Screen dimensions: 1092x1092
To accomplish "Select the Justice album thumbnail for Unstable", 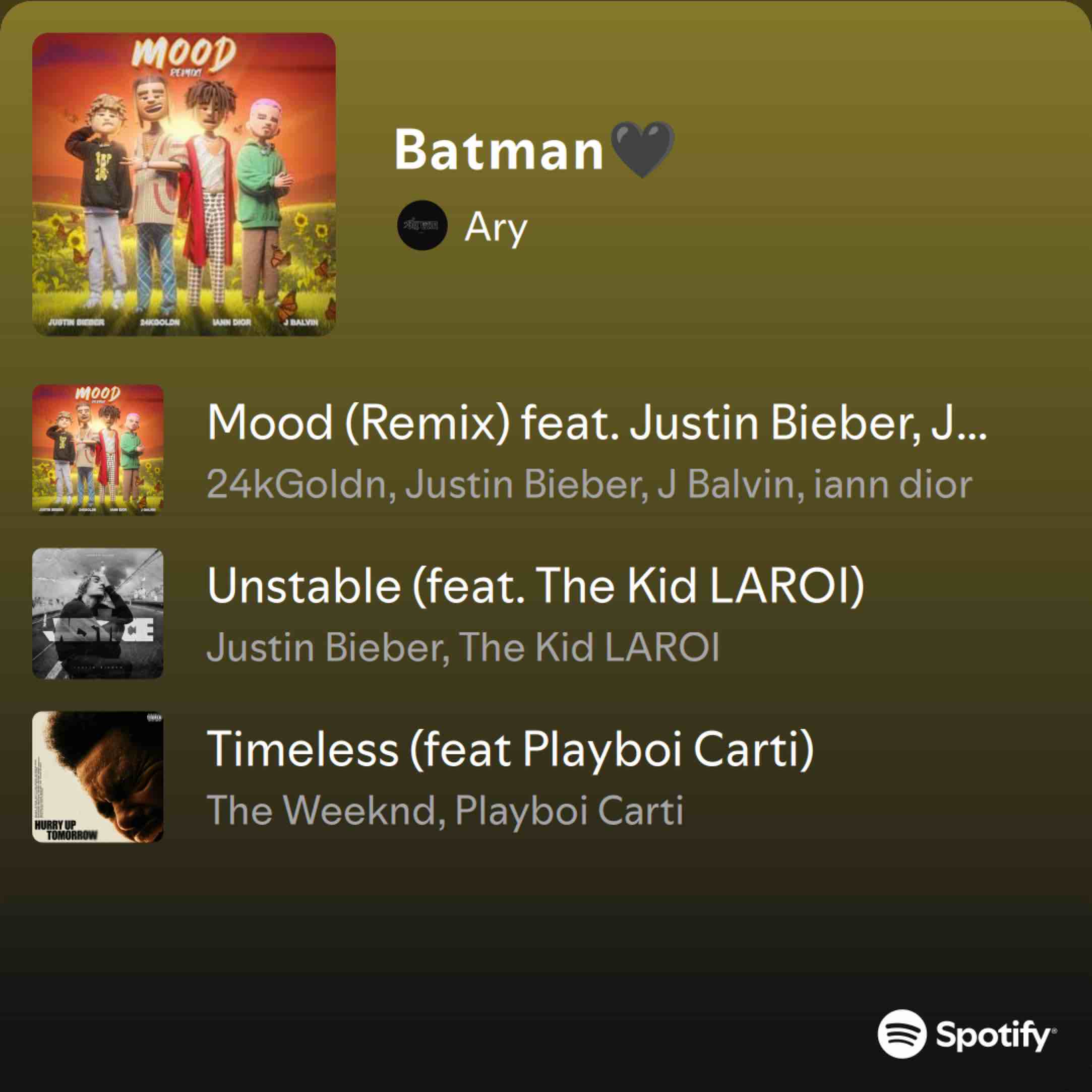I will [98, 613].
